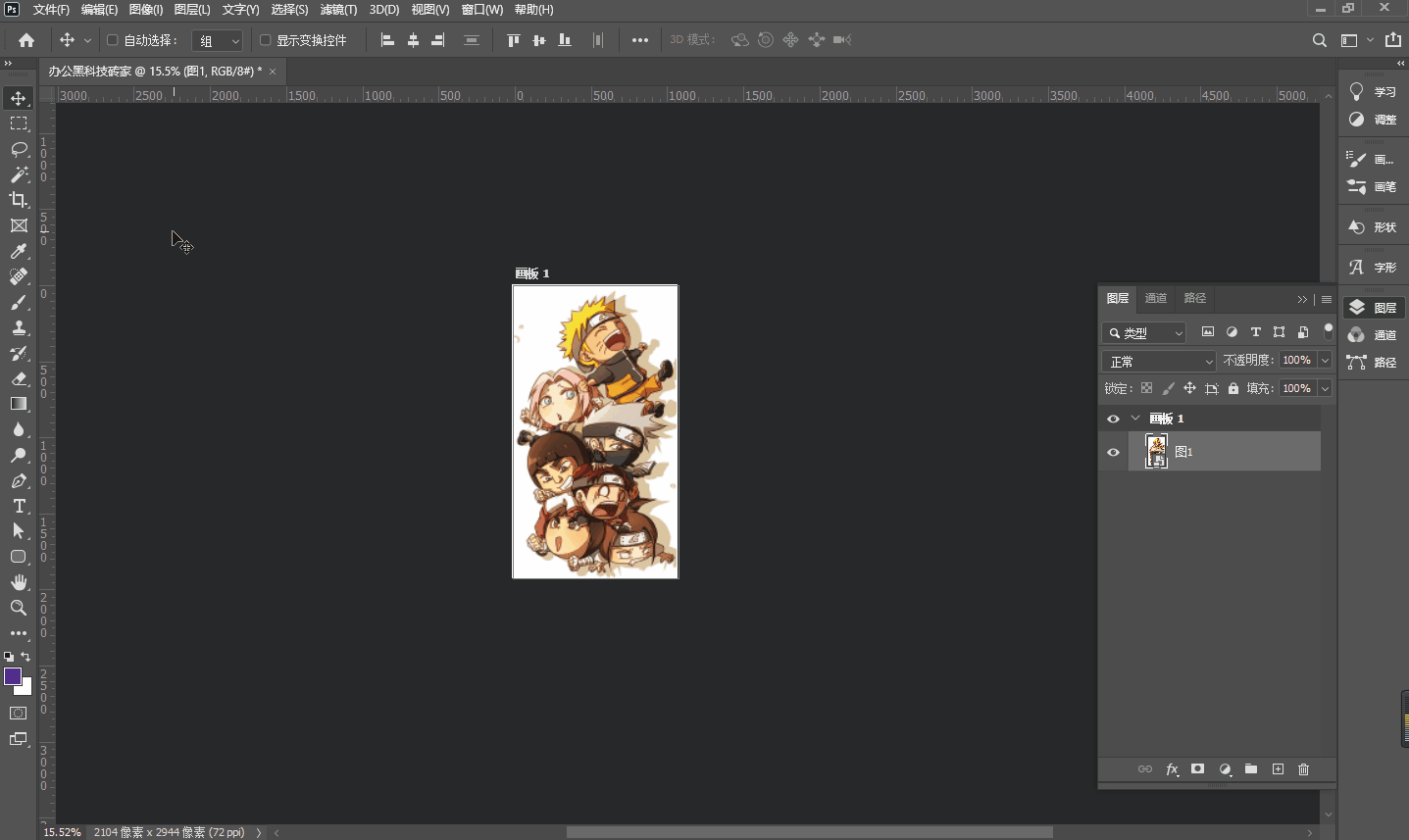
Task: Click the share document icon
Action: pyautogui.click(x=1393, y=40)
